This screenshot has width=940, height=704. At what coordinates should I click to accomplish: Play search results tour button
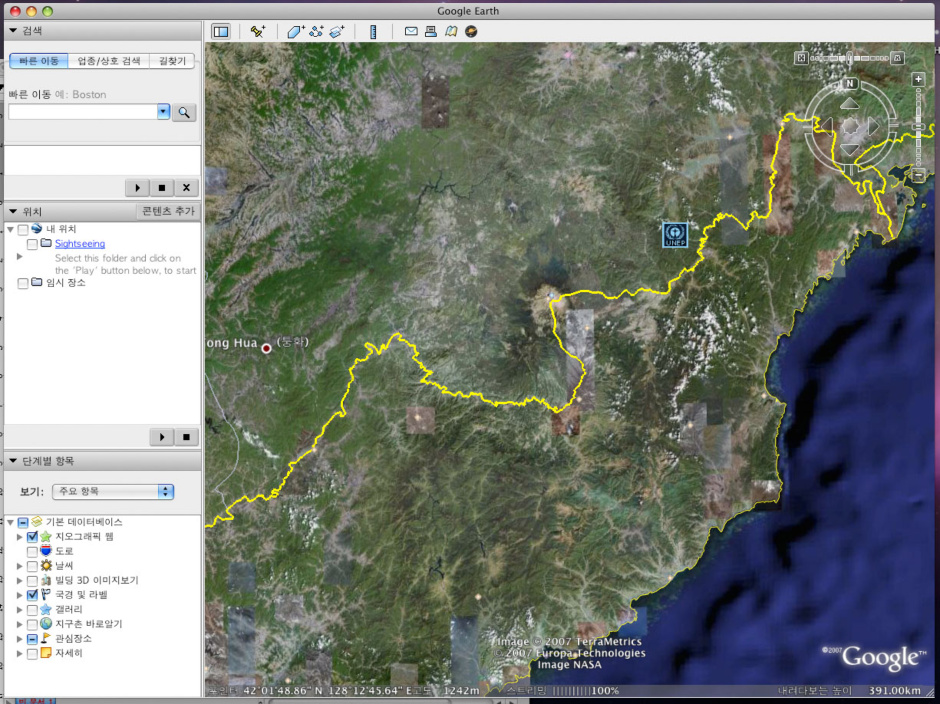(137, 188)
